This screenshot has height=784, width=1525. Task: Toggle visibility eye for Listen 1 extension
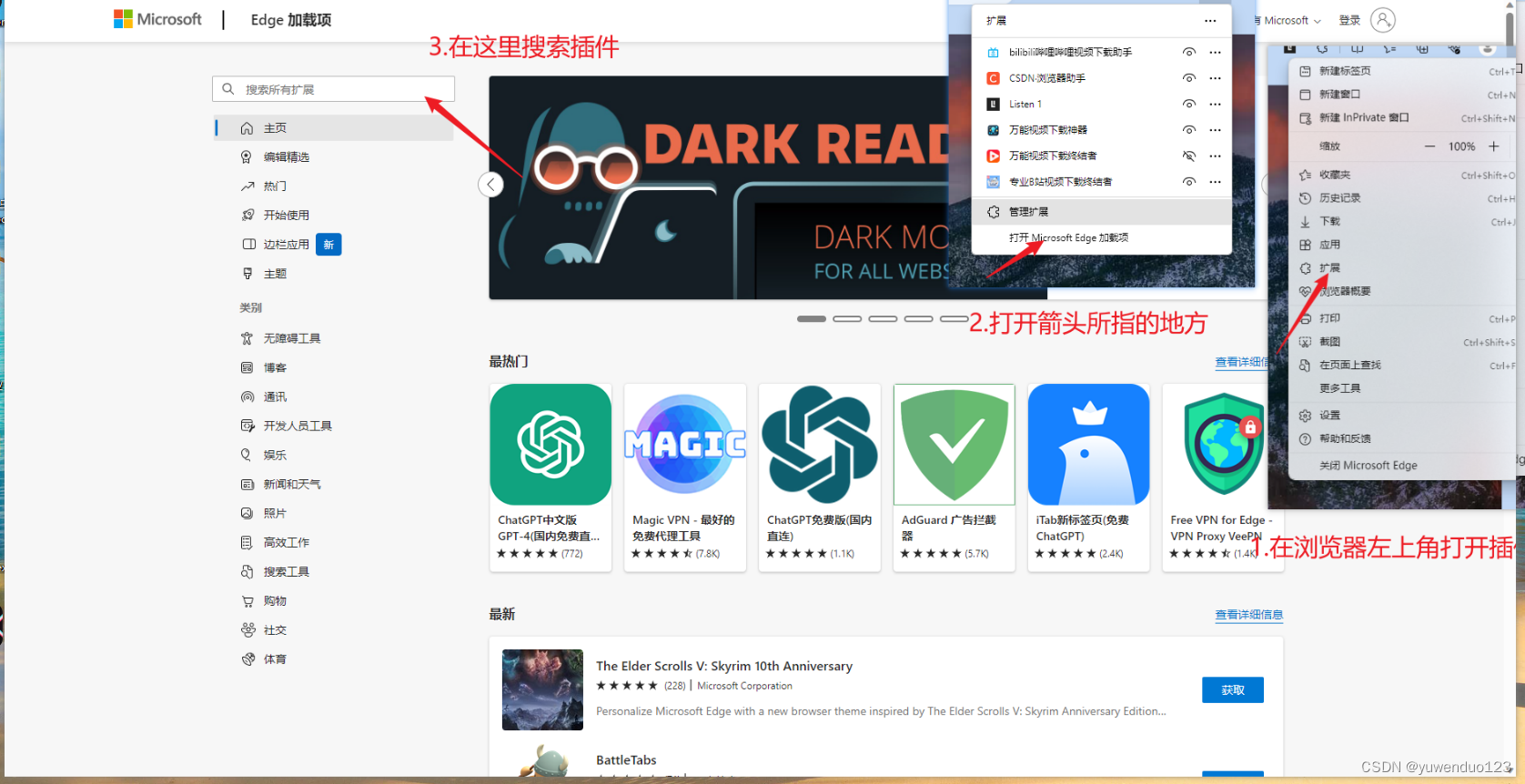pos(1188,105)
